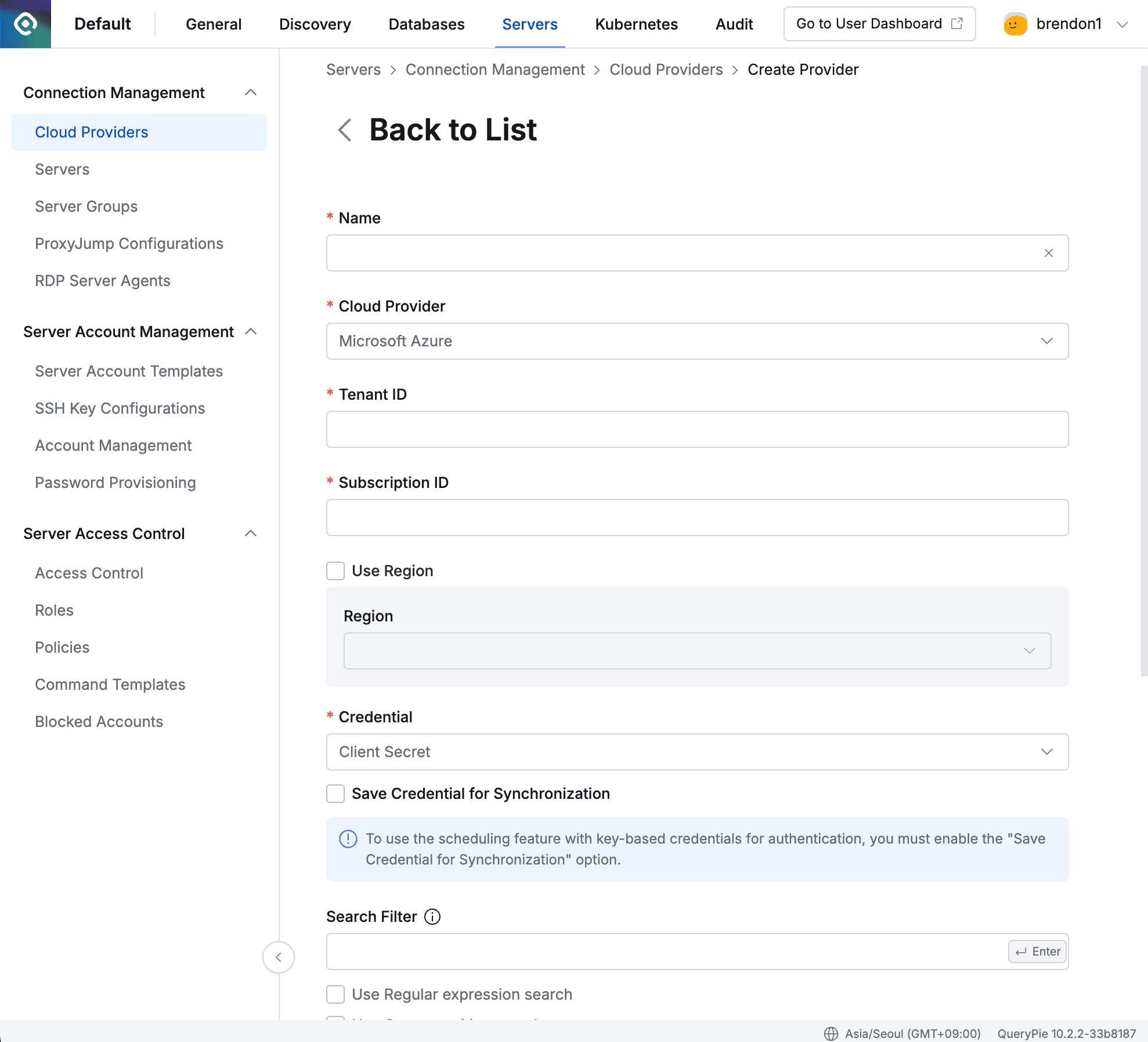Click the QueryPie logo icon
Screen dimensions: 1148x1042
(x=25, y=24)
